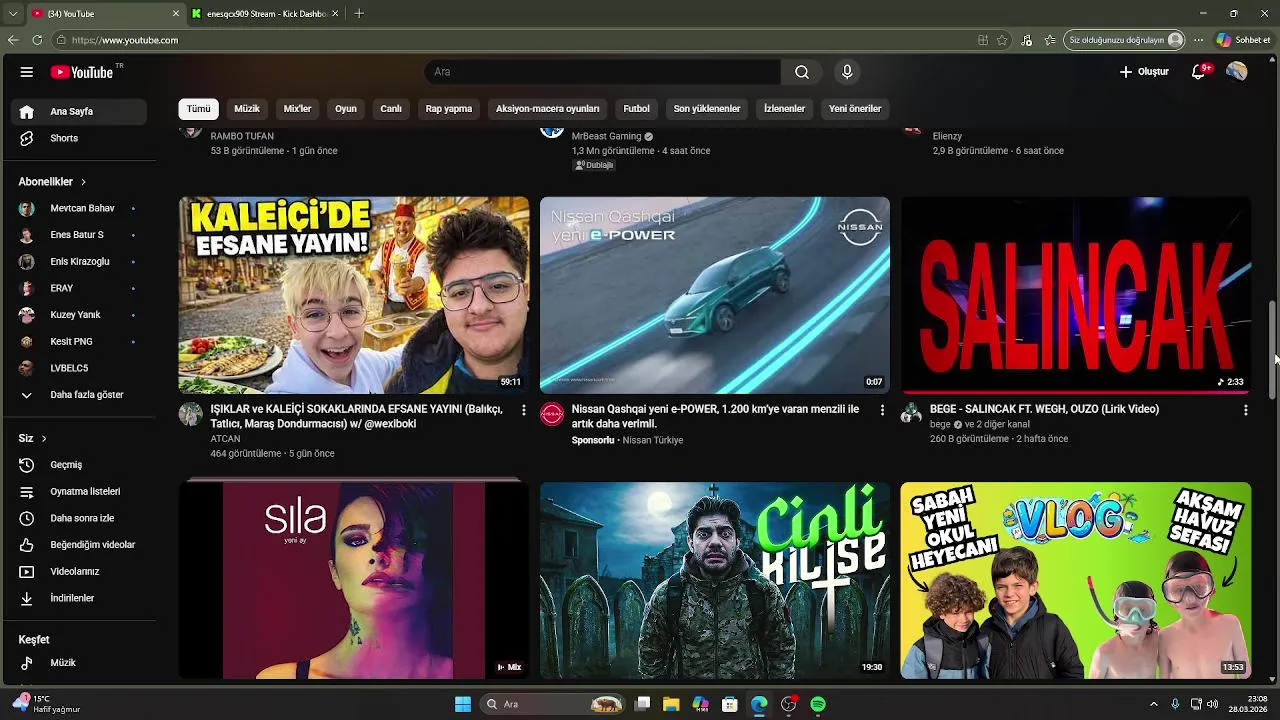This screenshot has height=720, width=1280.
Task: Select the Futbol filter chip
Action: tap(637, 109)
